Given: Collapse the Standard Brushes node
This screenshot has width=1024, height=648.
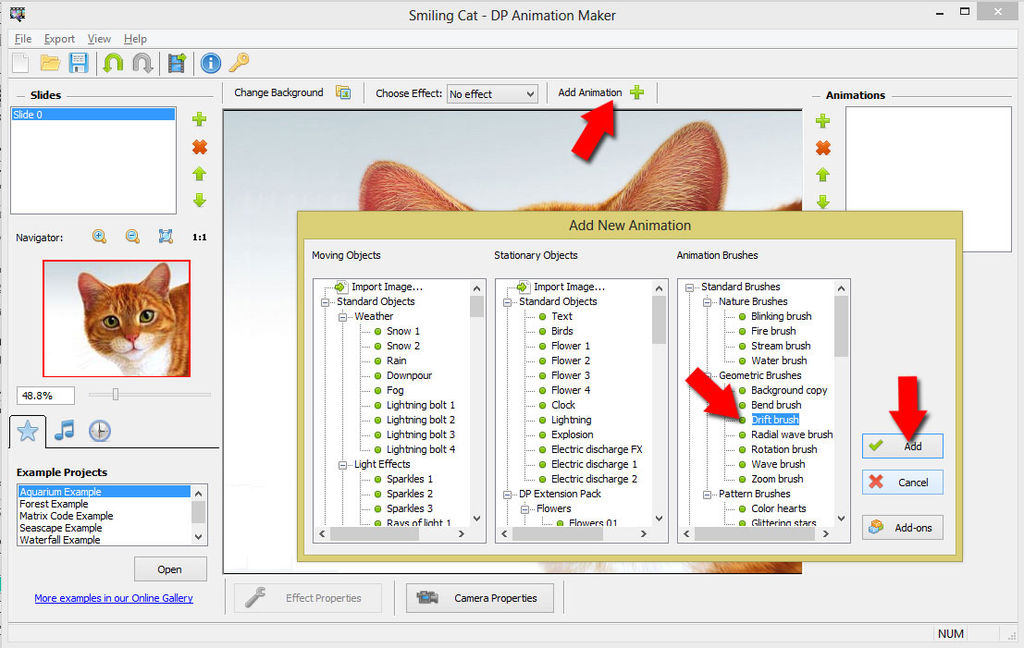Looking at the screenshot, I should (689, 287).
